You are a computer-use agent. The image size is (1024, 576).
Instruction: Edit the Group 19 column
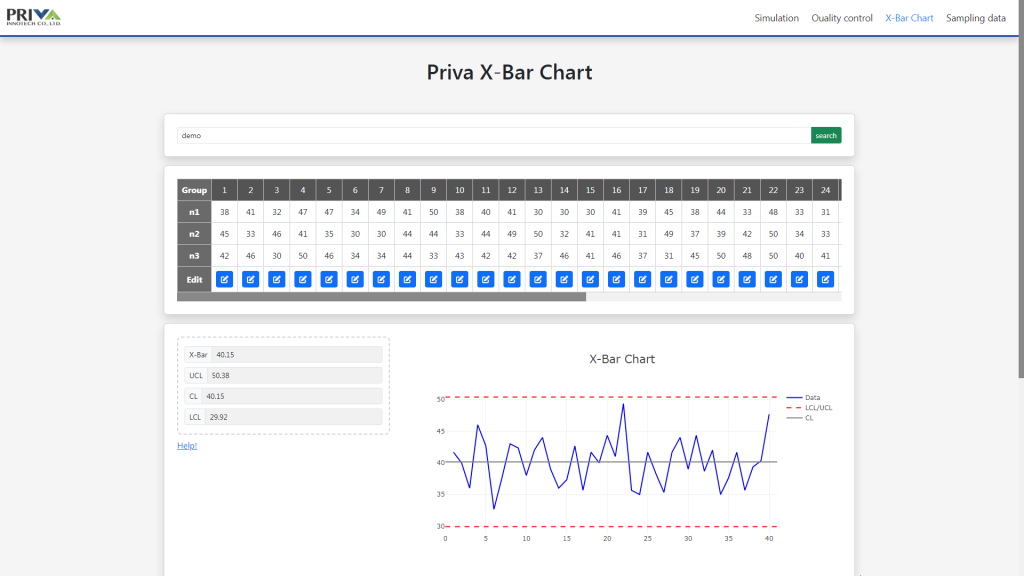(x=694, y=280)
